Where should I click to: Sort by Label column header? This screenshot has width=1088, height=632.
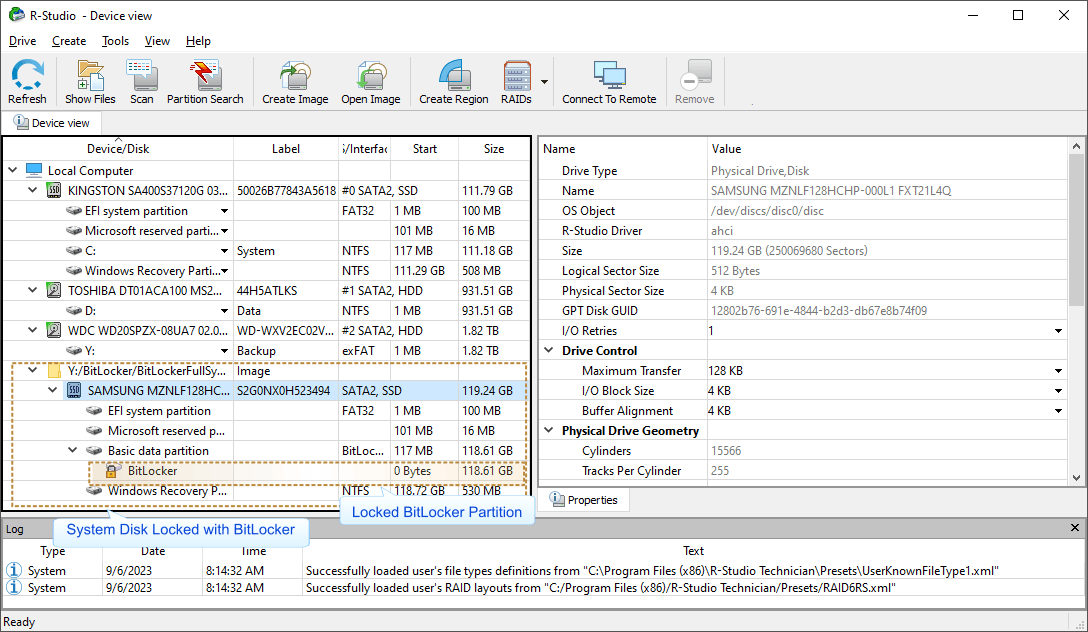286,148
